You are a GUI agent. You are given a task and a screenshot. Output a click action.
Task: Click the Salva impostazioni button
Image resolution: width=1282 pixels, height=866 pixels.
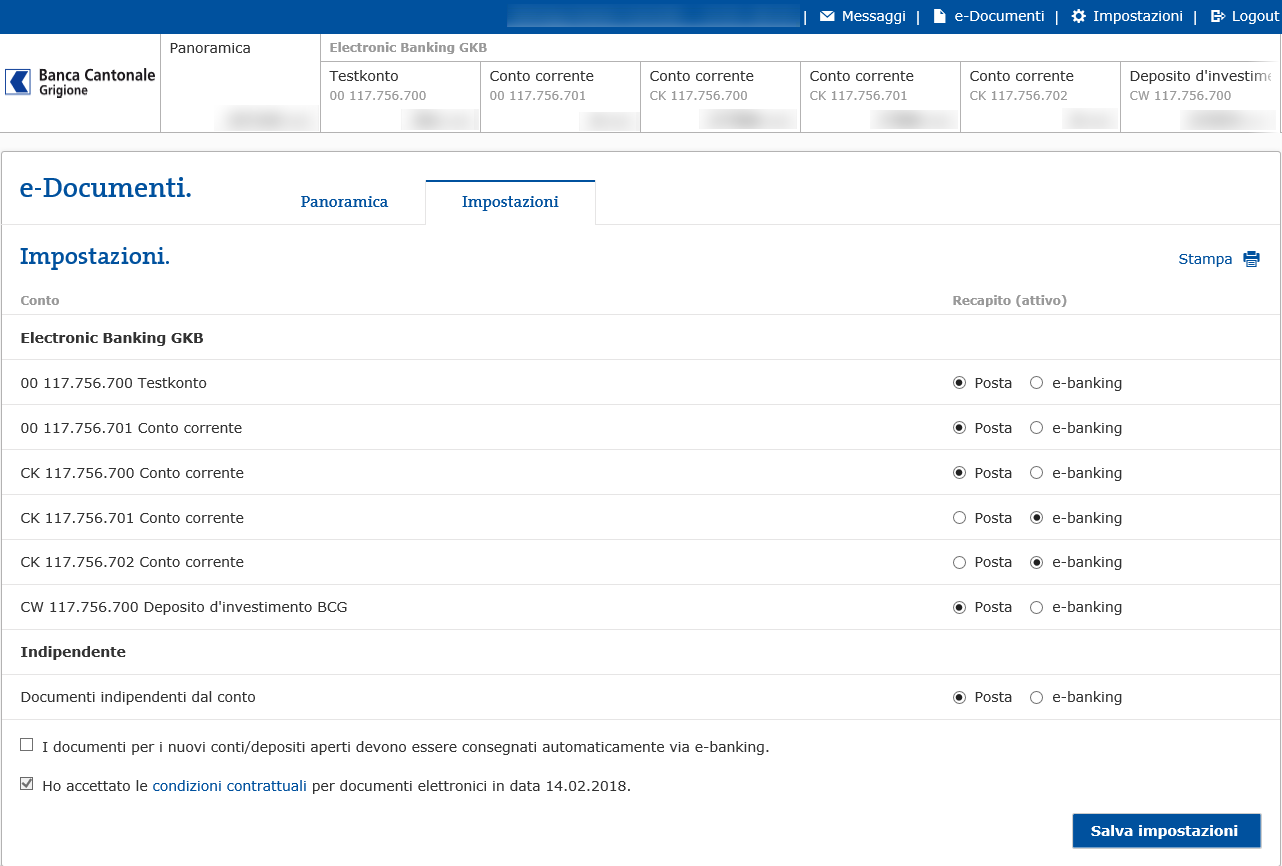click(1165, 831)
